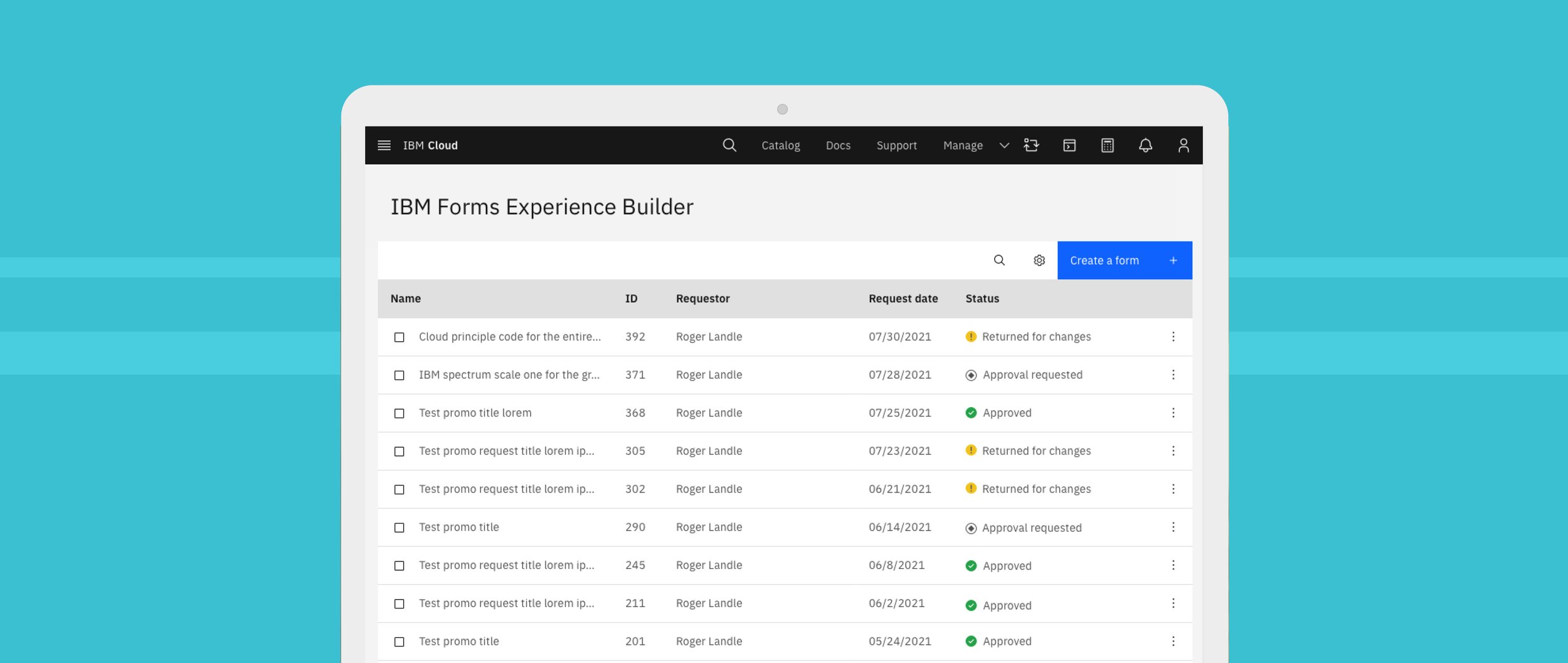
Task: Open the cloud shell terminal icon
Action: (x=1069, y=146)
